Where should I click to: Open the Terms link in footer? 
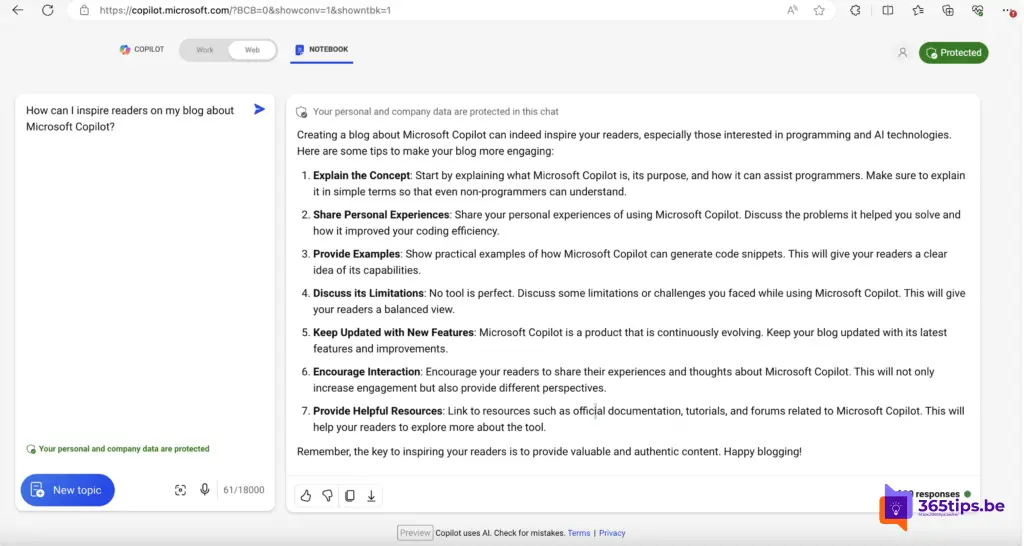point(579,533)
